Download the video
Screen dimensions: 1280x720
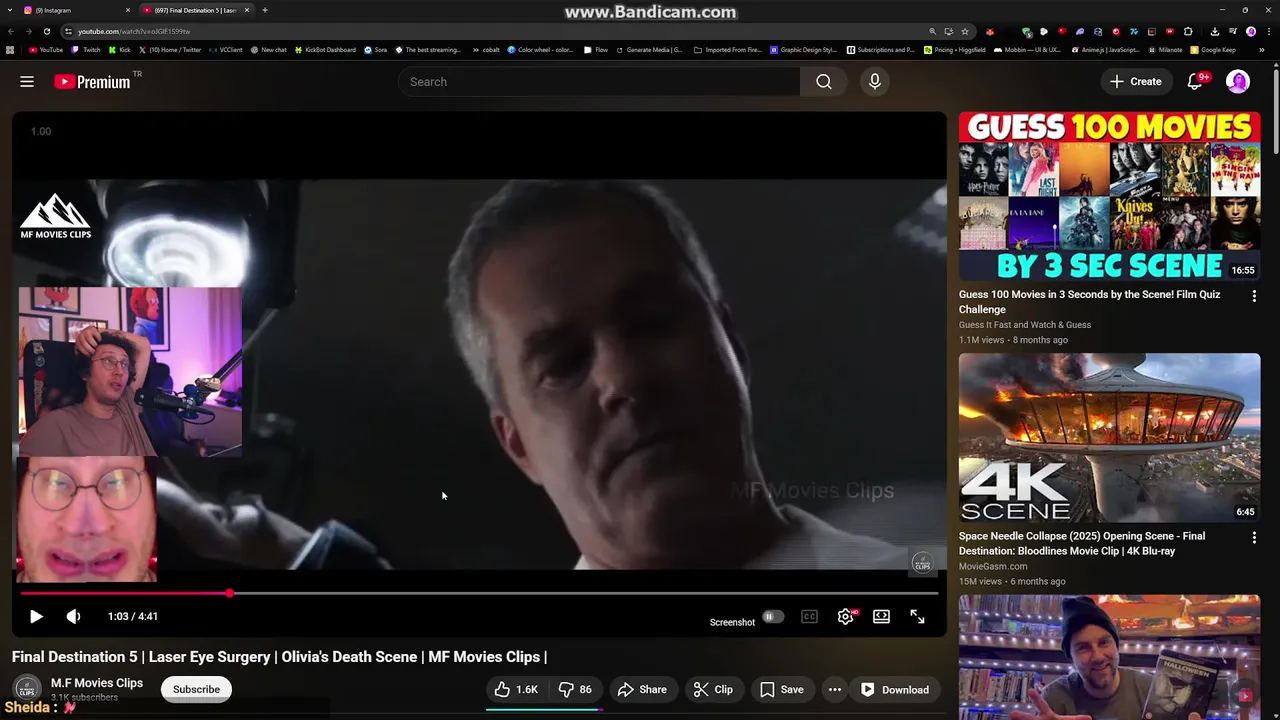(895, 690)
